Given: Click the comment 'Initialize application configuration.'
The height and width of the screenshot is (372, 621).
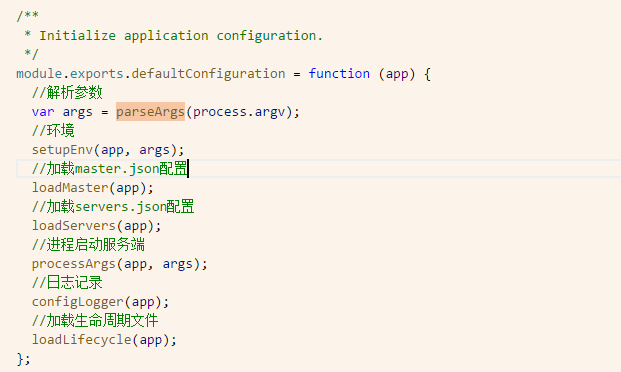Looking at the screenshot, I should pos(181,36).
